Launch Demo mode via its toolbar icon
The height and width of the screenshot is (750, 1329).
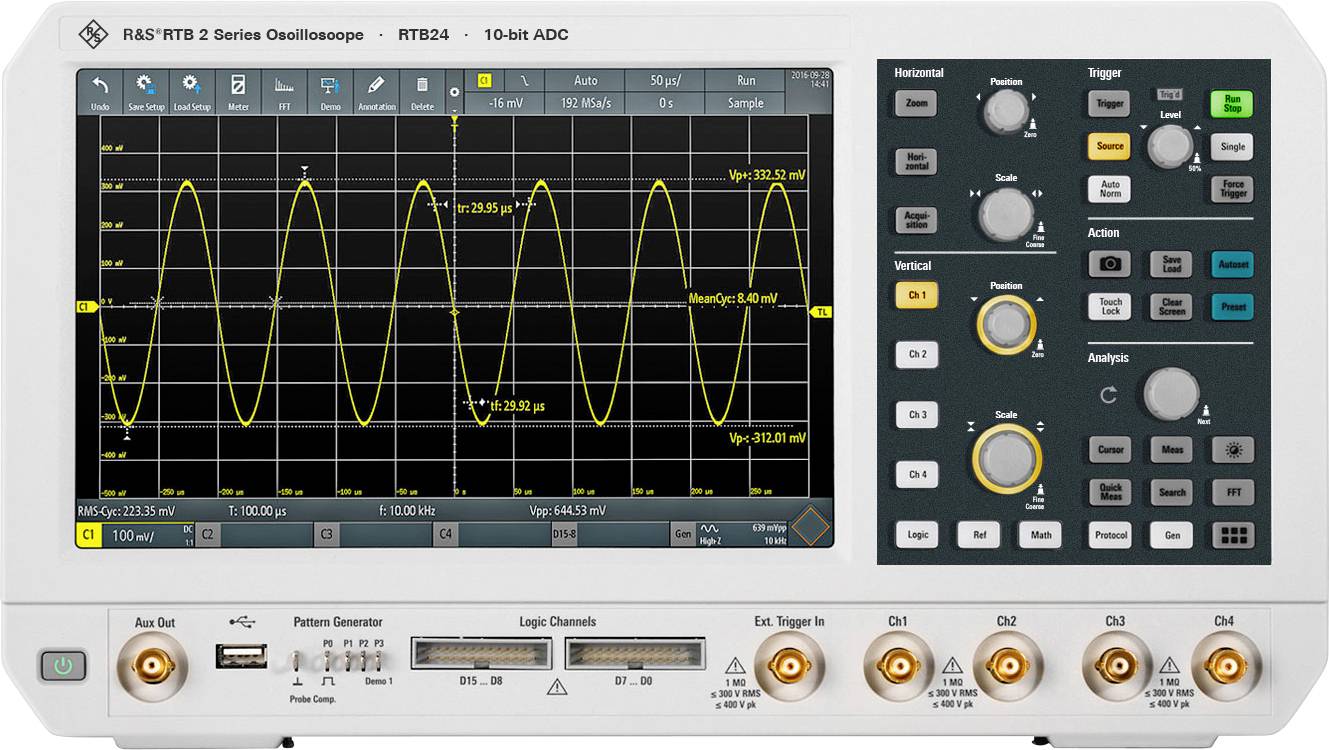(330, 92)
